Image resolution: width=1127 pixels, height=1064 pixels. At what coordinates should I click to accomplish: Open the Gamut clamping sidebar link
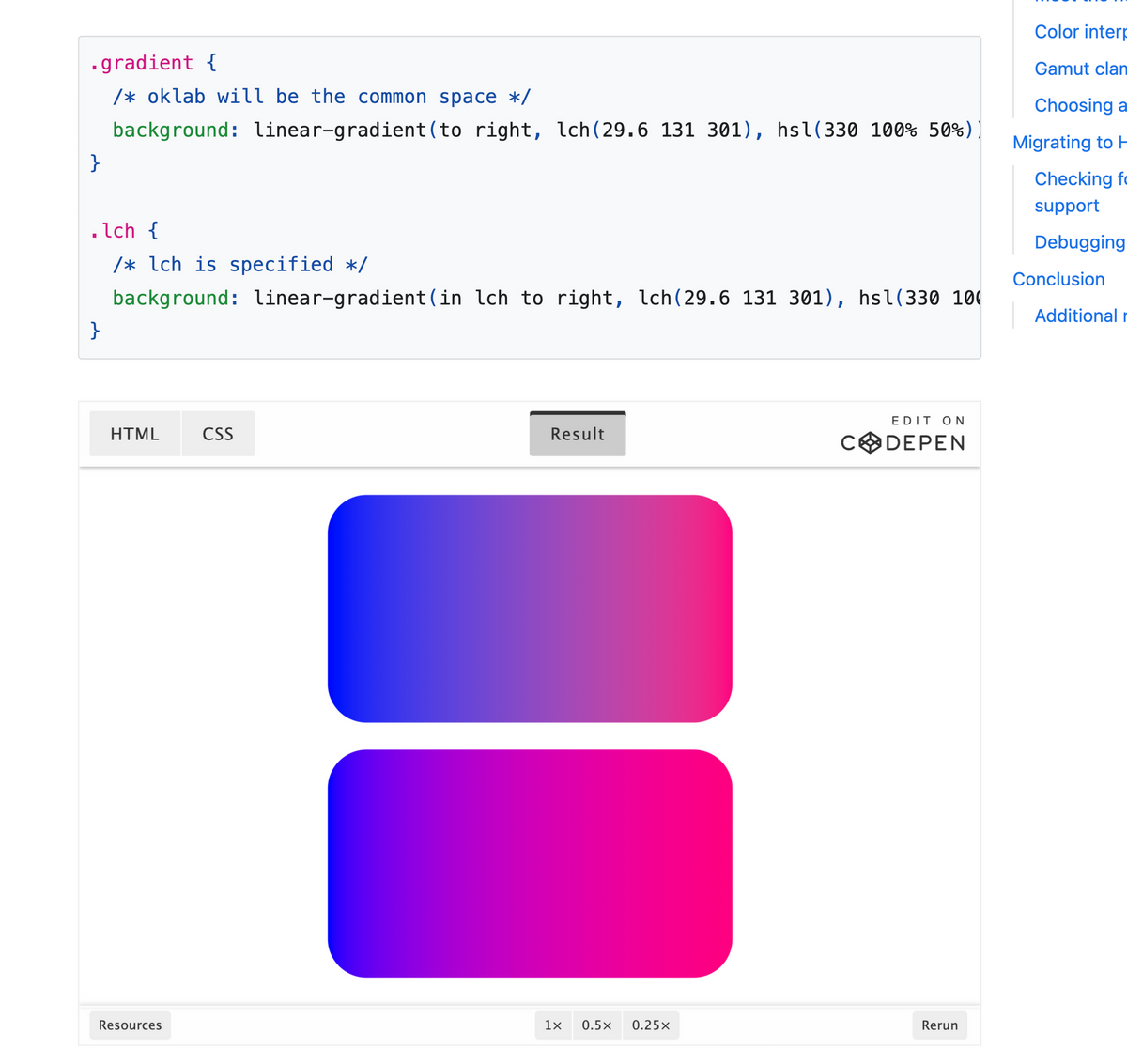(1080, 69)
